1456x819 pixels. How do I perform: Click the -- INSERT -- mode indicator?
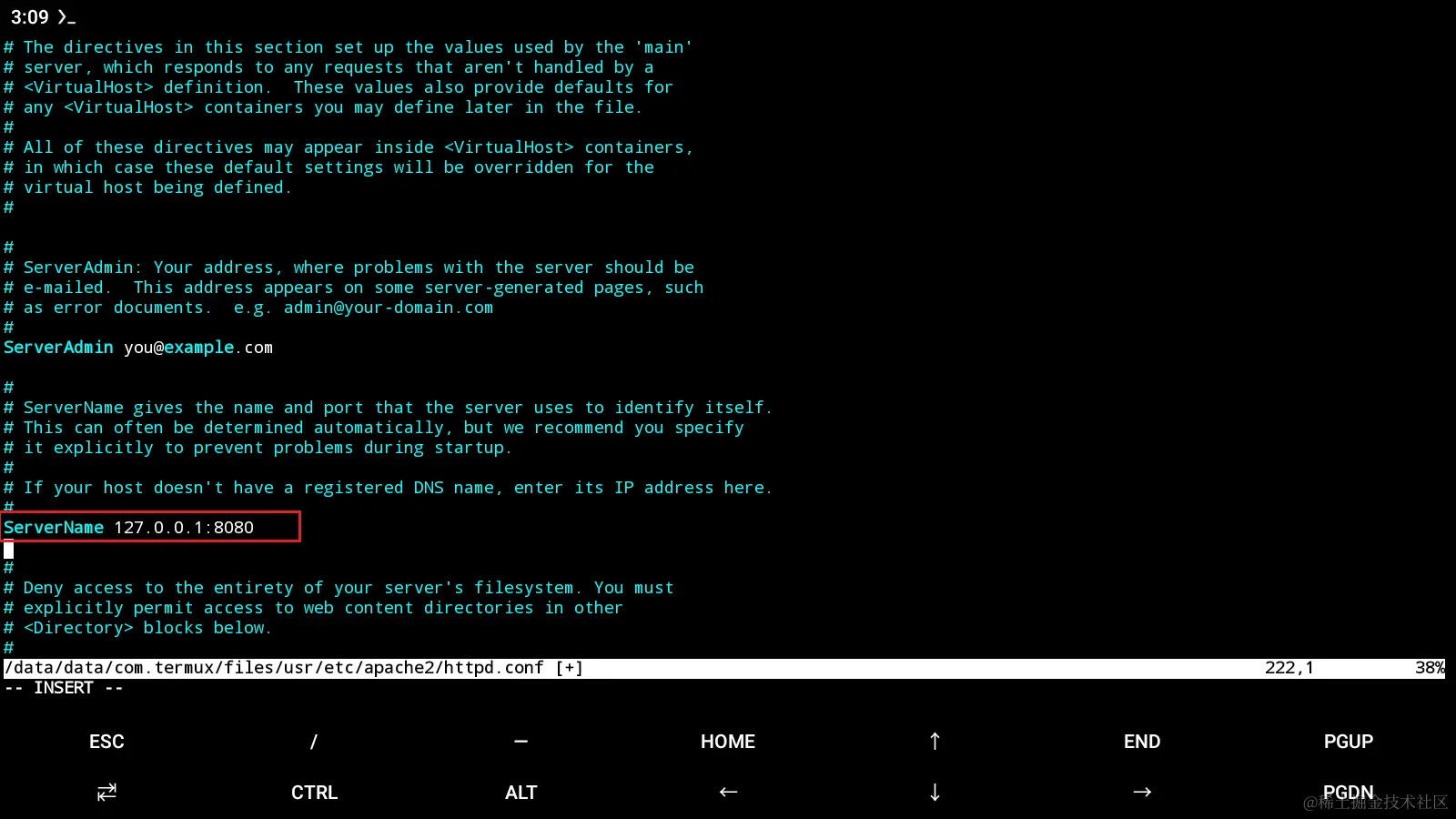[x=64, y=688]
